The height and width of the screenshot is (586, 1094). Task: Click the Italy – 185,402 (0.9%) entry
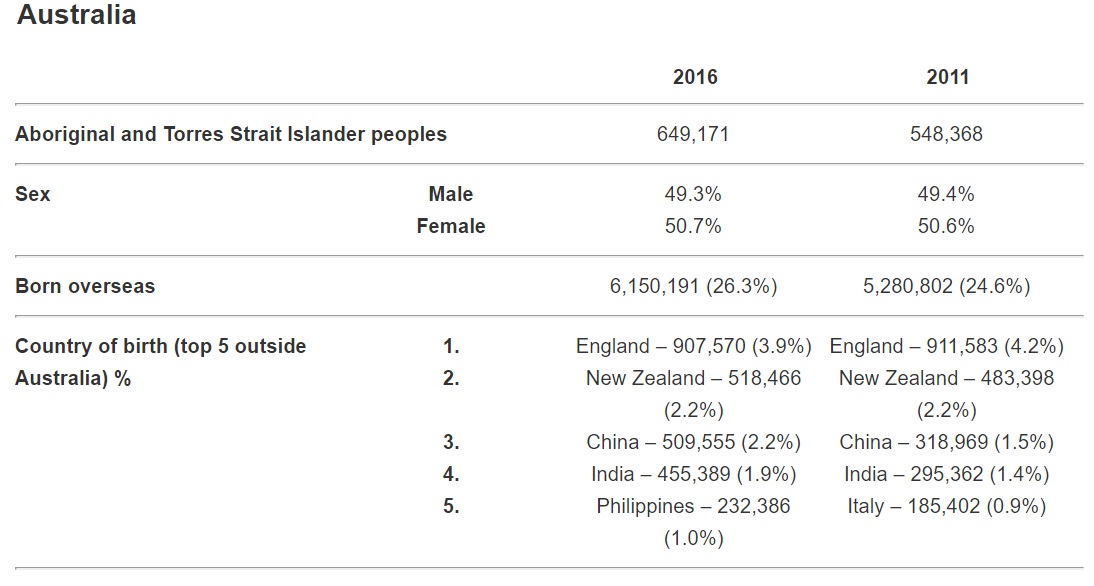[946, 506]
